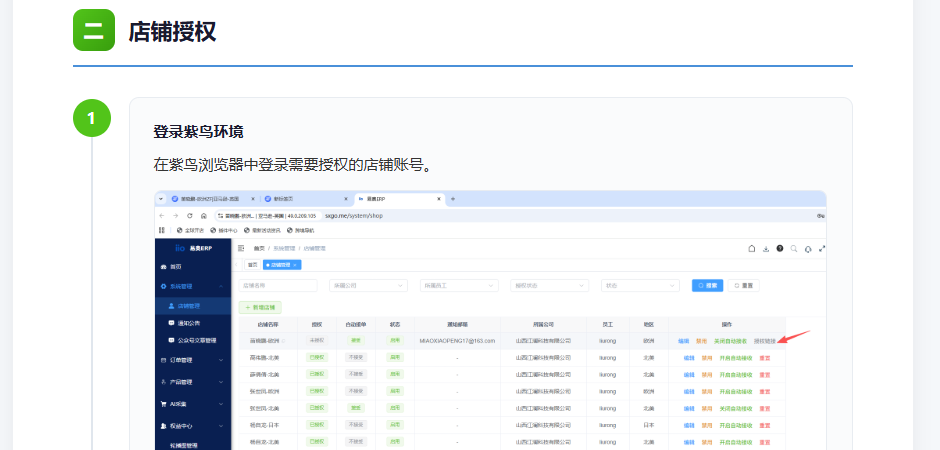Image resolution: width=940 pixels, height=450 pixels.
Task: Close the 易卖ERP browser tab
Action: pos(439,199)
